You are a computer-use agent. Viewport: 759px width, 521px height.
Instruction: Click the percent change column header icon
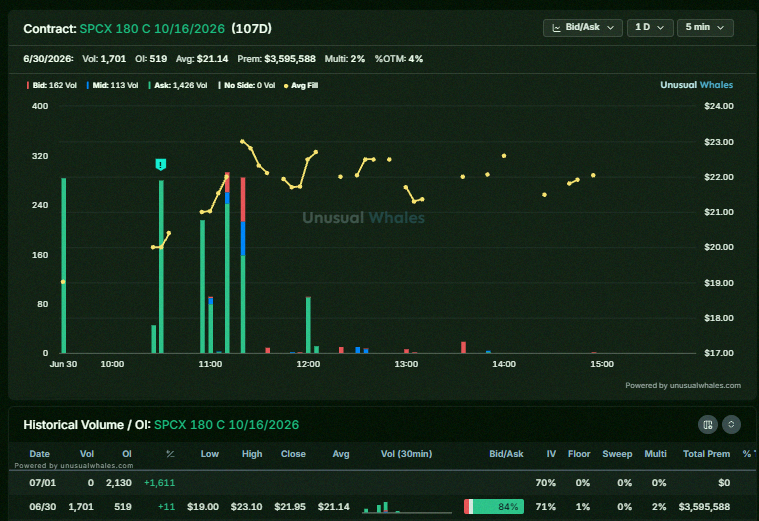[x=170, y=454]
